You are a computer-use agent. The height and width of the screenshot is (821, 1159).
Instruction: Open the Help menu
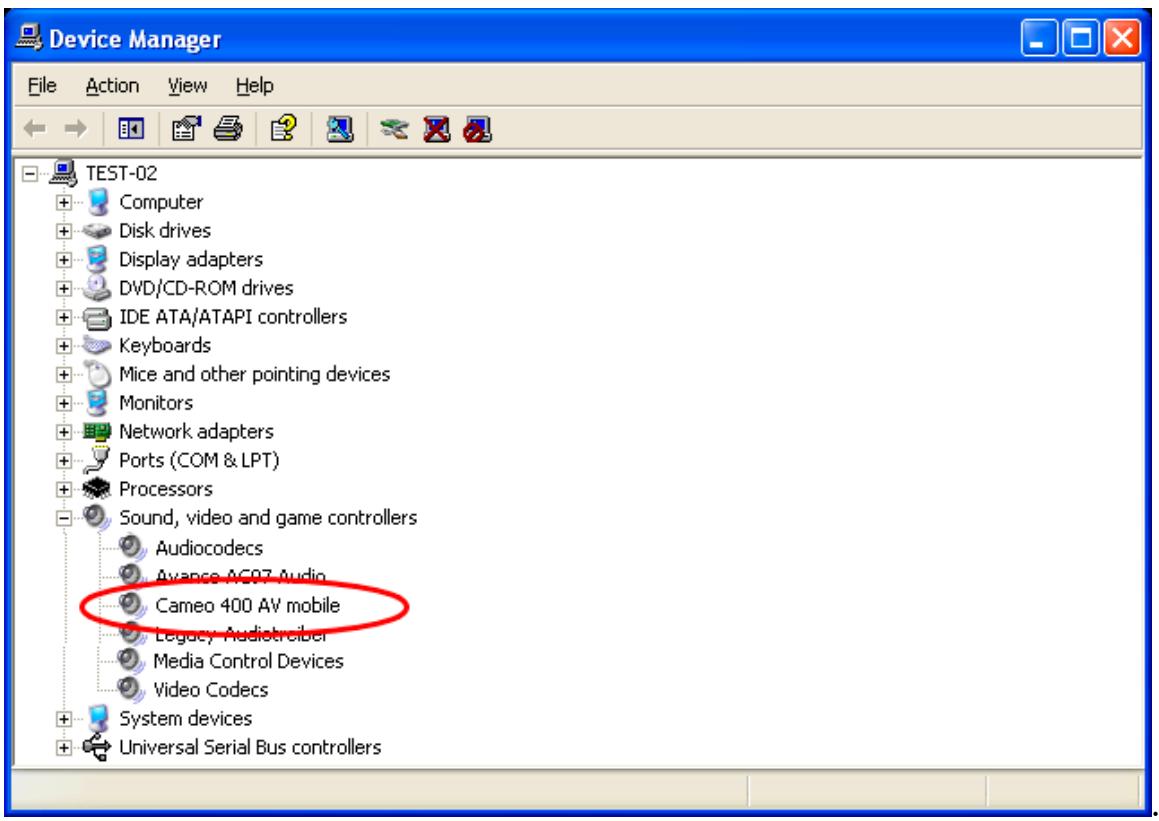click(255, 86)
